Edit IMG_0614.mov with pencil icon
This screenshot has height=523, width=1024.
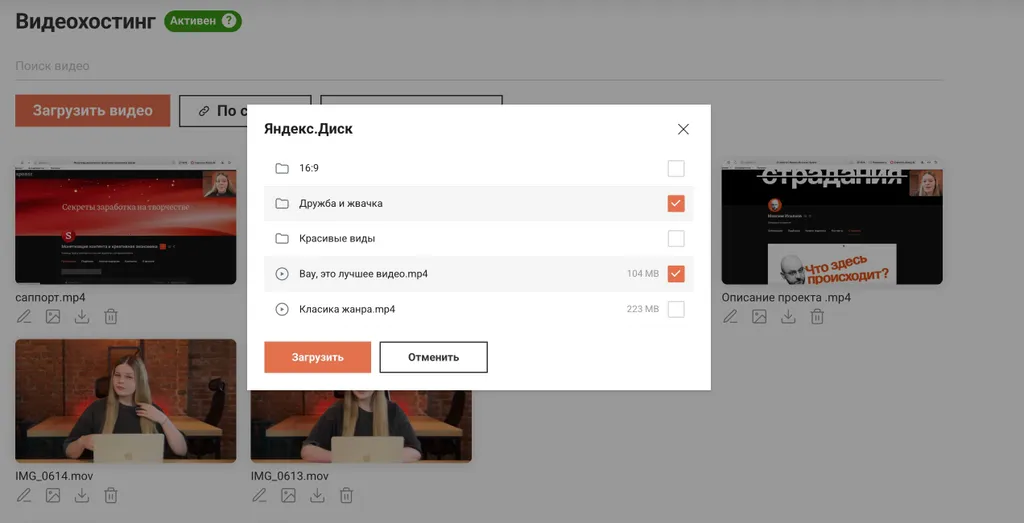[24, 496]
